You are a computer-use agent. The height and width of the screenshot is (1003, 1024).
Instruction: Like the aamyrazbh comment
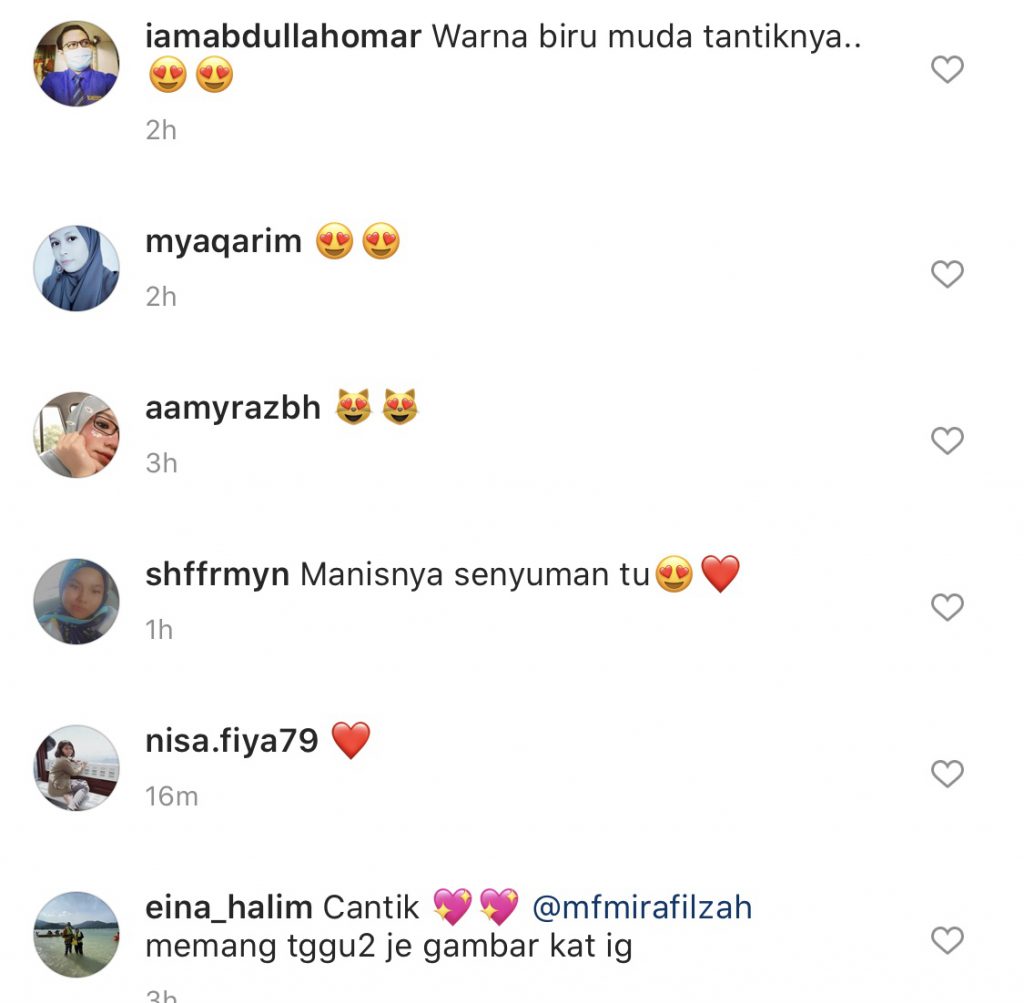947,440
